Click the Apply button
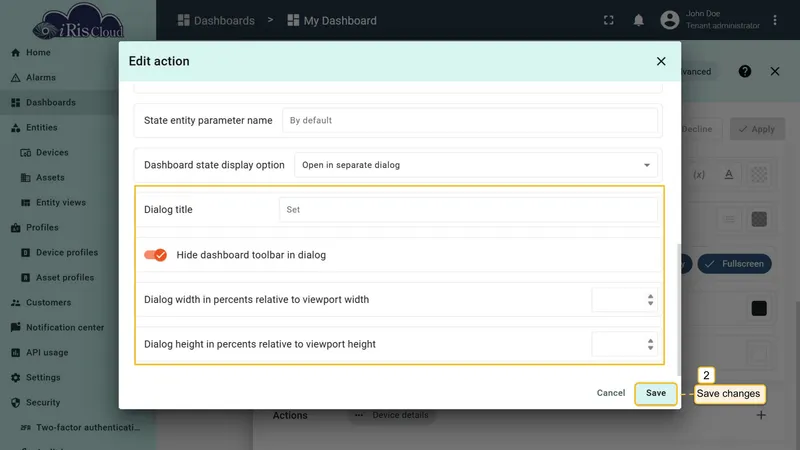The width and height of the screenshot is (800, 450). coord(757,129)
